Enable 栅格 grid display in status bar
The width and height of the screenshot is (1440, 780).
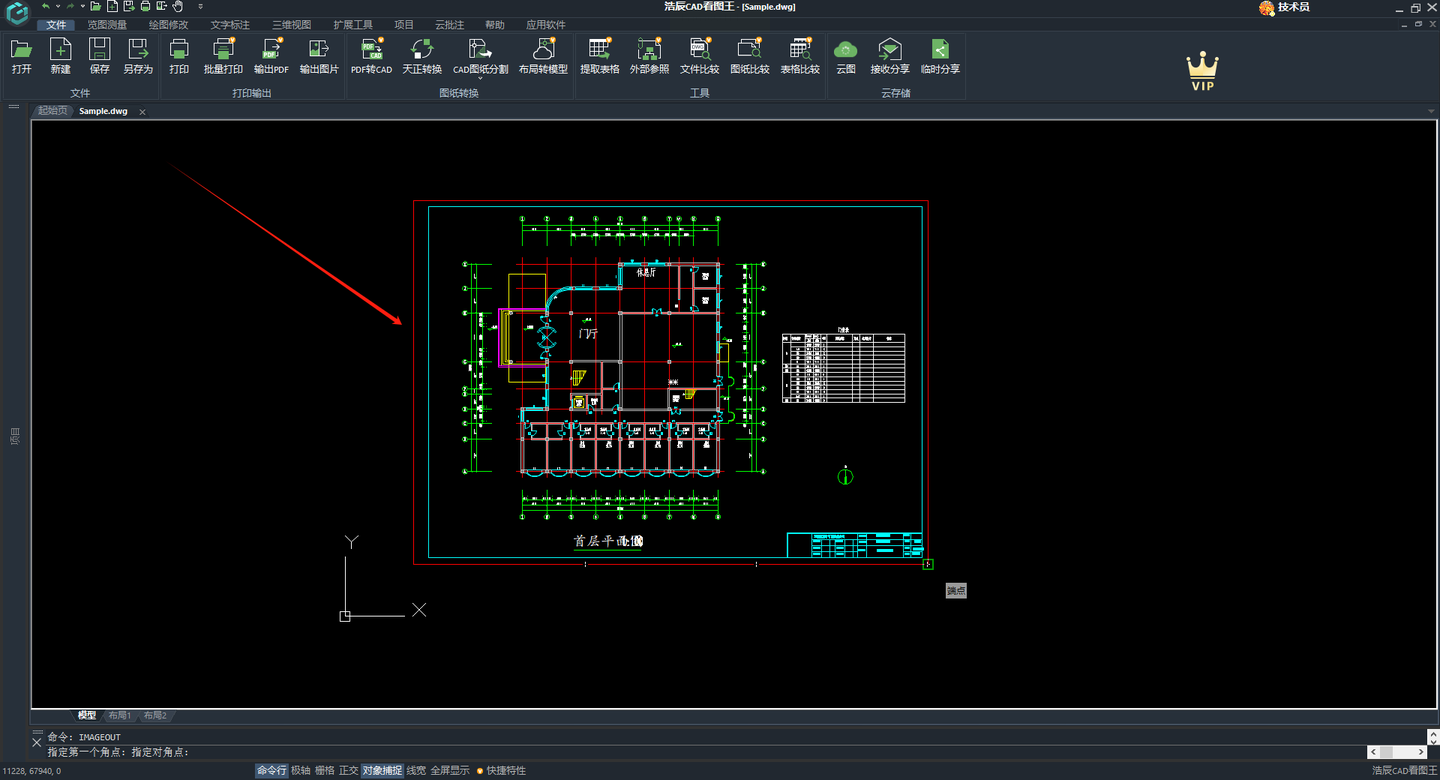[325, 771]
